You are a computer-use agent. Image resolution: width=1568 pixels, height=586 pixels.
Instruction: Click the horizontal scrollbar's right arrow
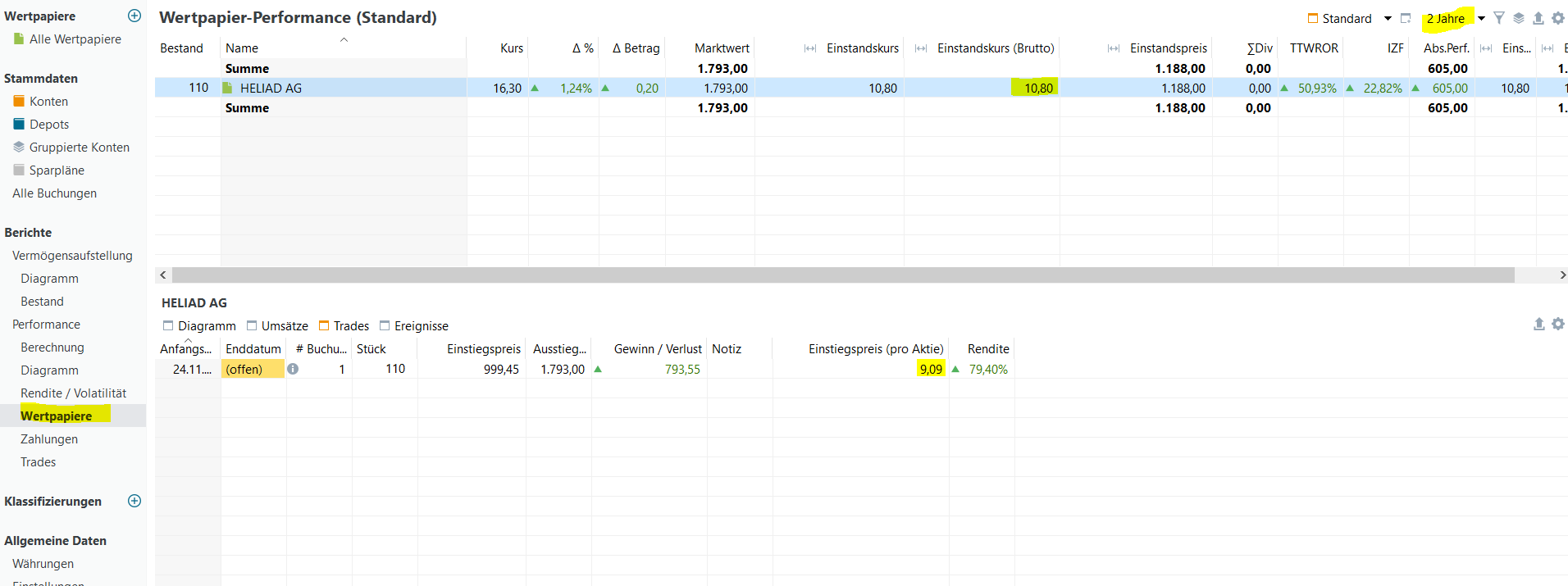1561,275
